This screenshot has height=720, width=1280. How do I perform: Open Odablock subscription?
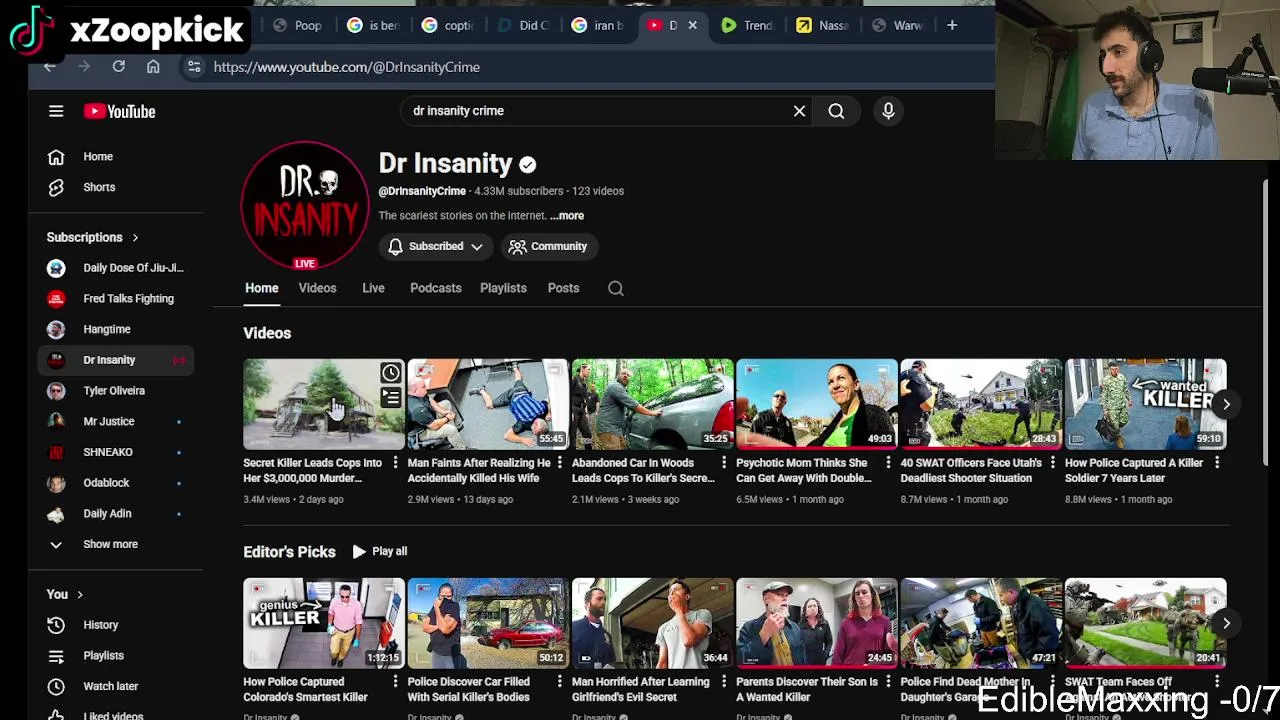coord(116,483)
